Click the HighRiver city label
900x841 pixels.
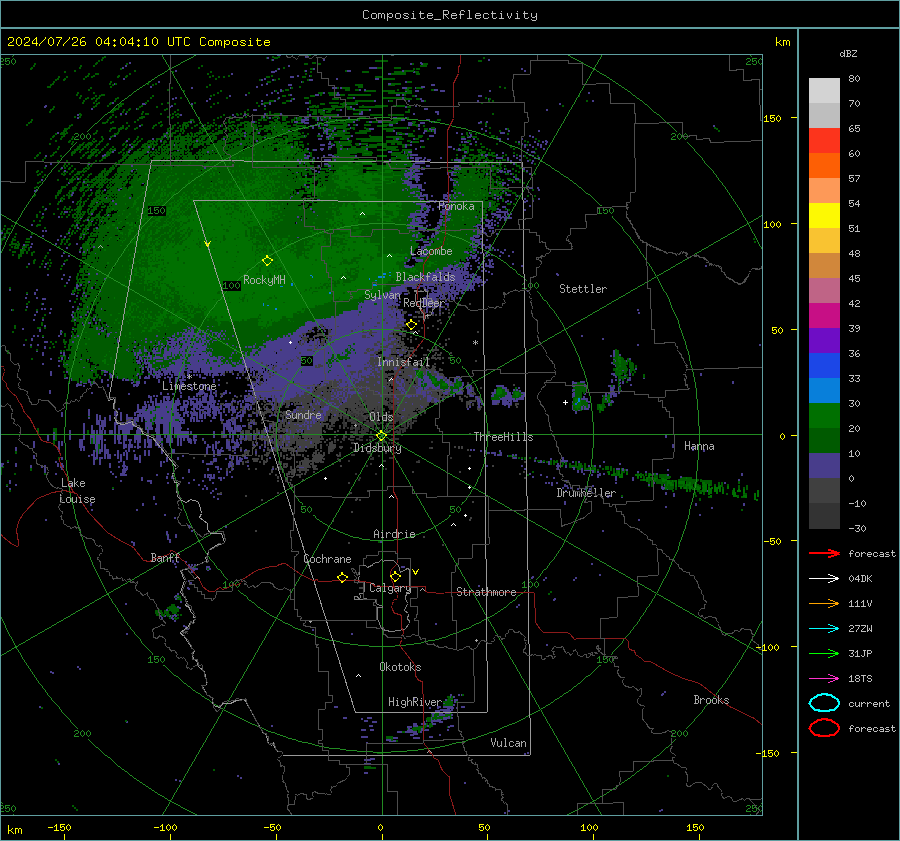(415, 702)
